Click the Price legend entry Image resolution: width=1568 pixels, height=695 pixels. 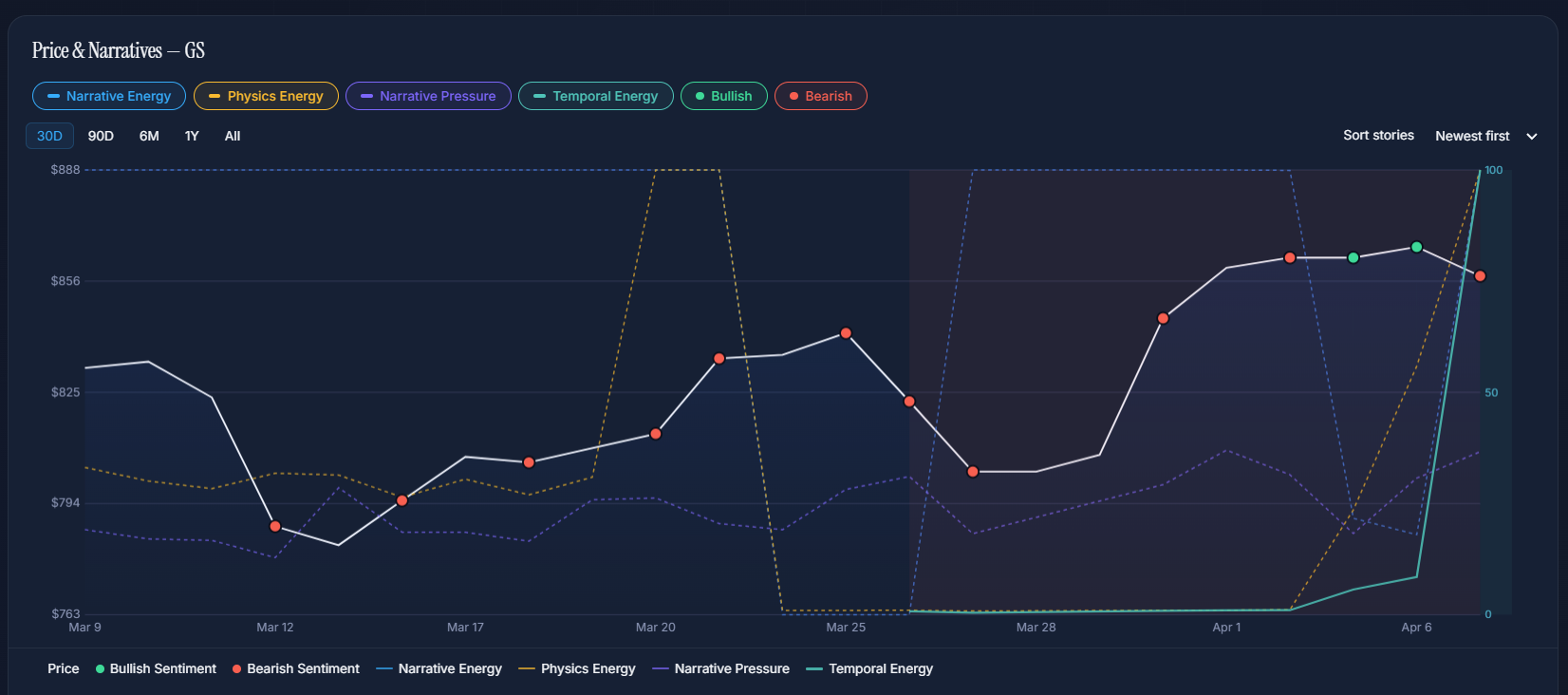64,669
